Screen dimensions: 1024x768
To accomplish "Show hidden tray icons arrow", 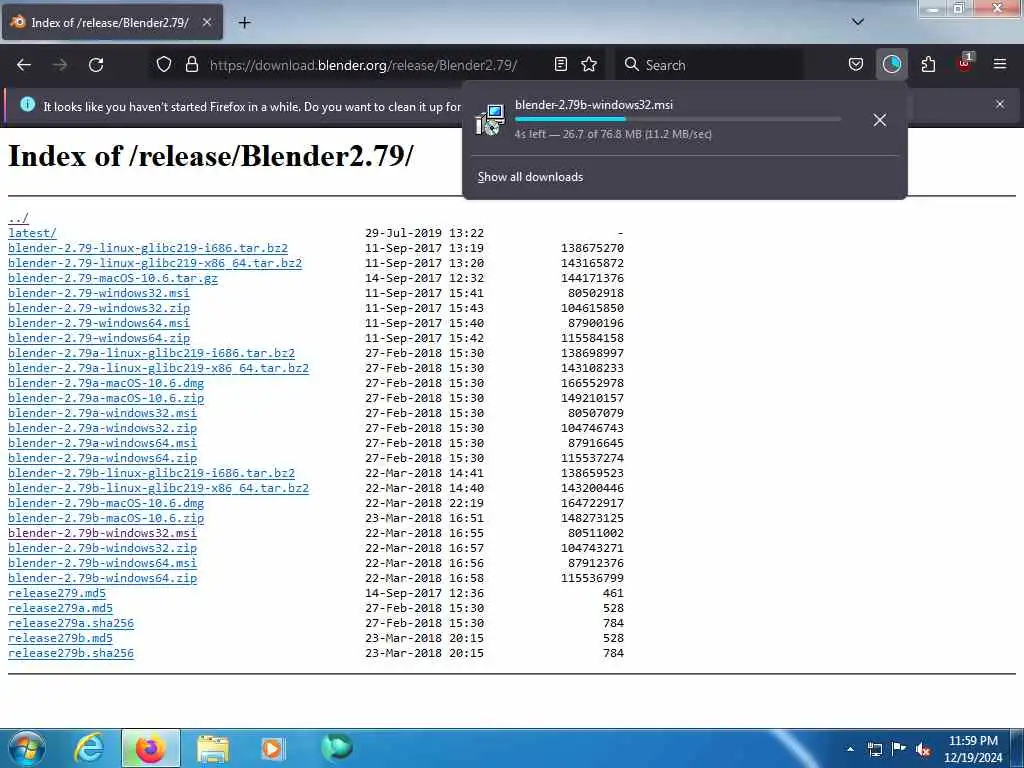I will pyautogui.click(x=850, y=749).
